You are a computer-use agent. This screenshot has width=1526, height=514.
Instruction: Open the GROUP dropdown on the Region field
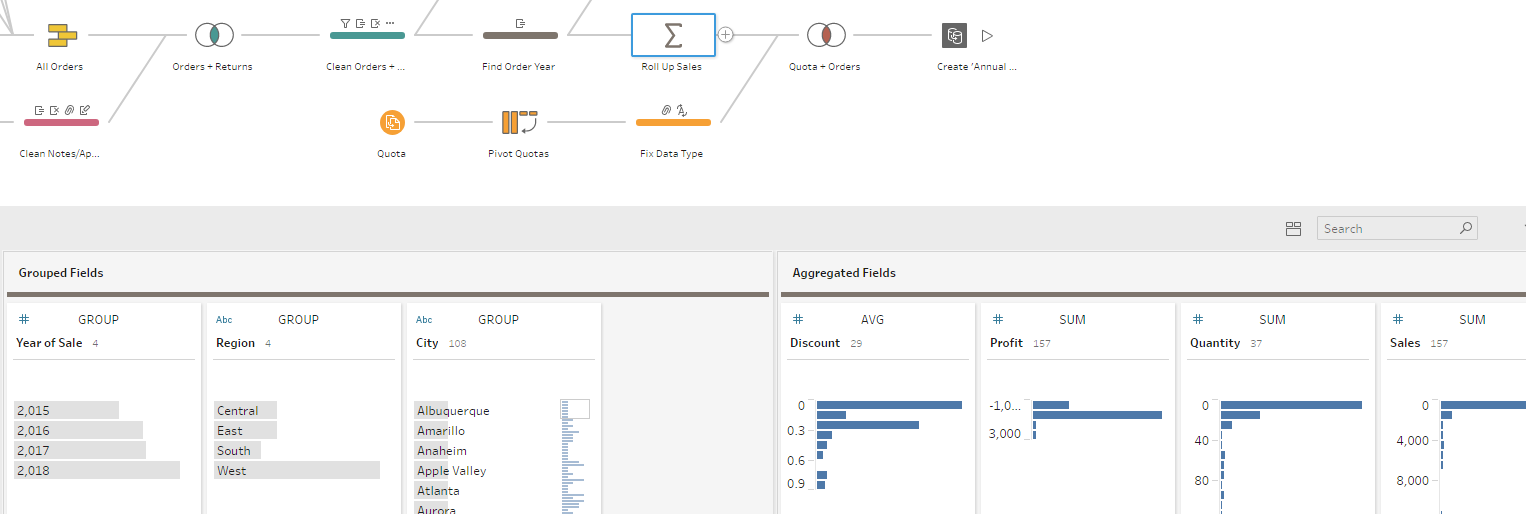tap(298, 320)
